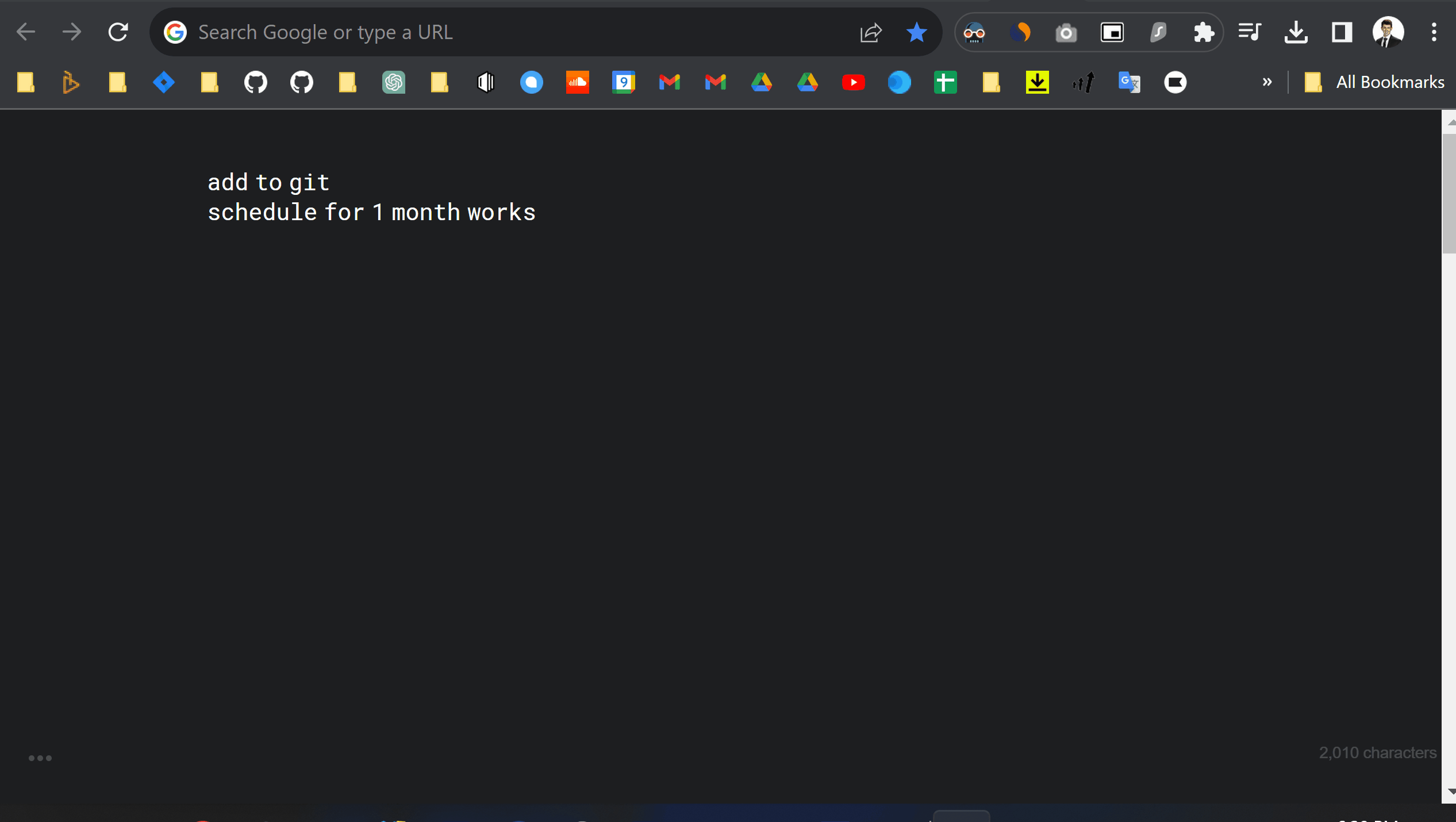
Task: Open the Extensions puzzle icon
Action: [x=1204, y=32]
